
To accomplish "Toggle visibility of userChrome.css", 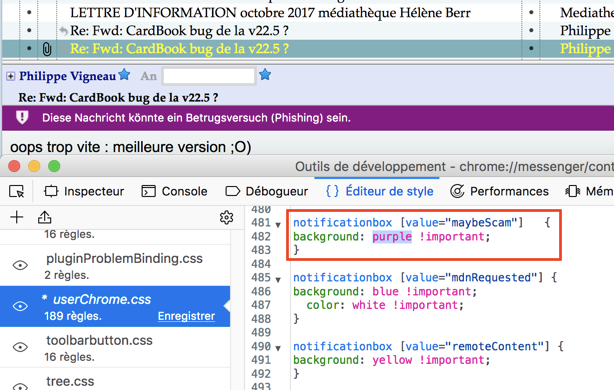I will click(x=20, y=306).
